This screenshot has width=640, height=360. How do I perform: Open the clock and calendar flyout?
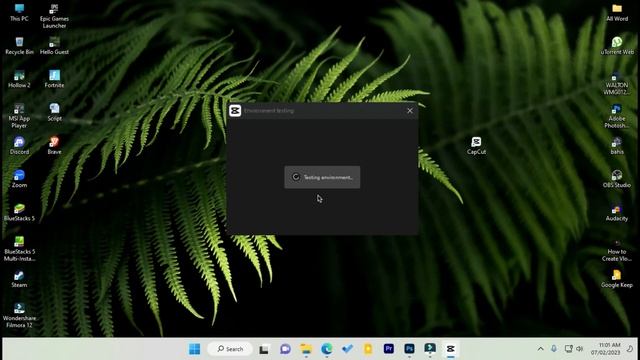[605, 349]
